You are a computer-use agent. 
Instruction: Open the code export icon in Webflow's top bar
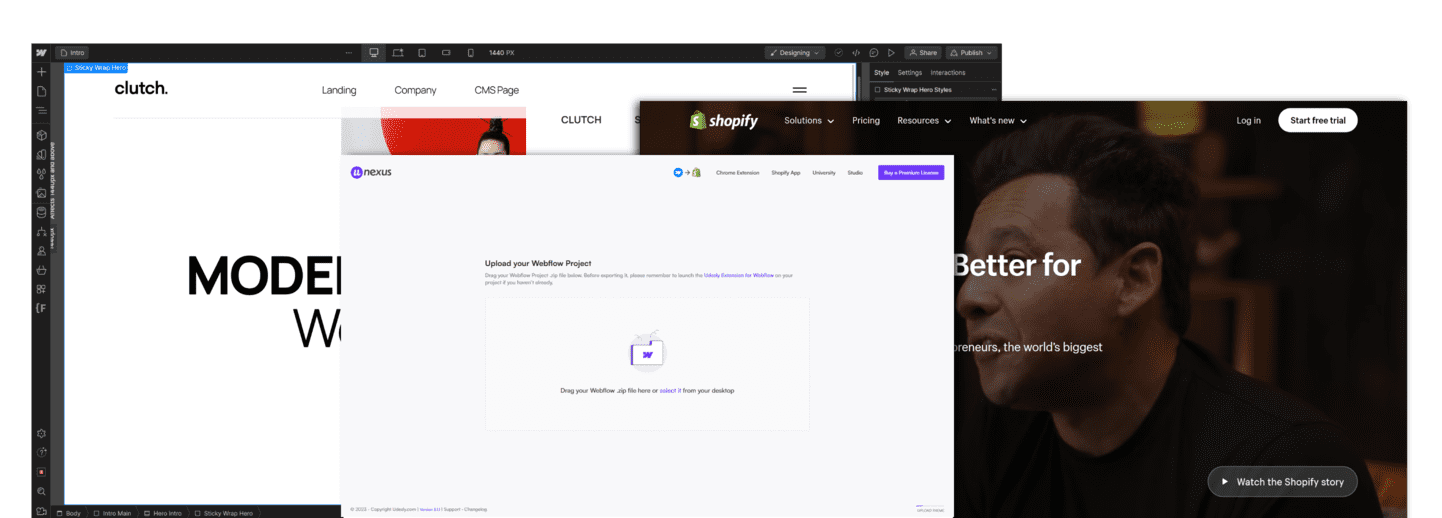coord(856,53)
